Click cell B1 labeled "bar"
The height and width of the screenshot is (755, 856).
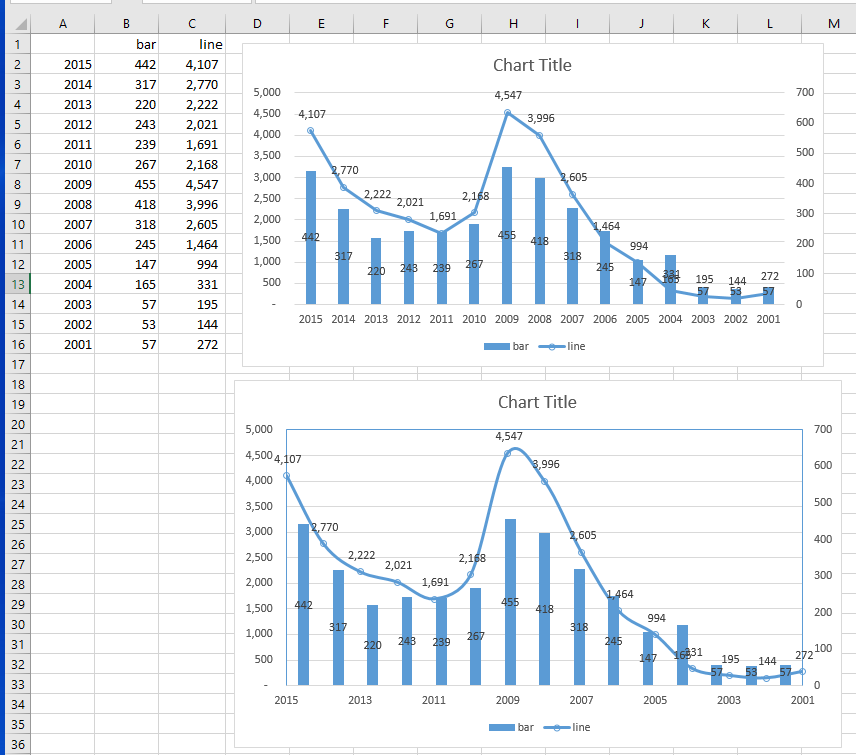click(x=127, y=45)
